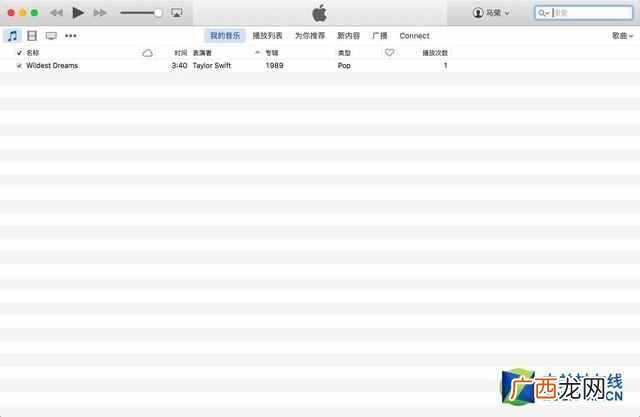The width and height of the screenshot is (640, 417).
Task: Sort by the 名称 column header
Action: pos(33,53)
